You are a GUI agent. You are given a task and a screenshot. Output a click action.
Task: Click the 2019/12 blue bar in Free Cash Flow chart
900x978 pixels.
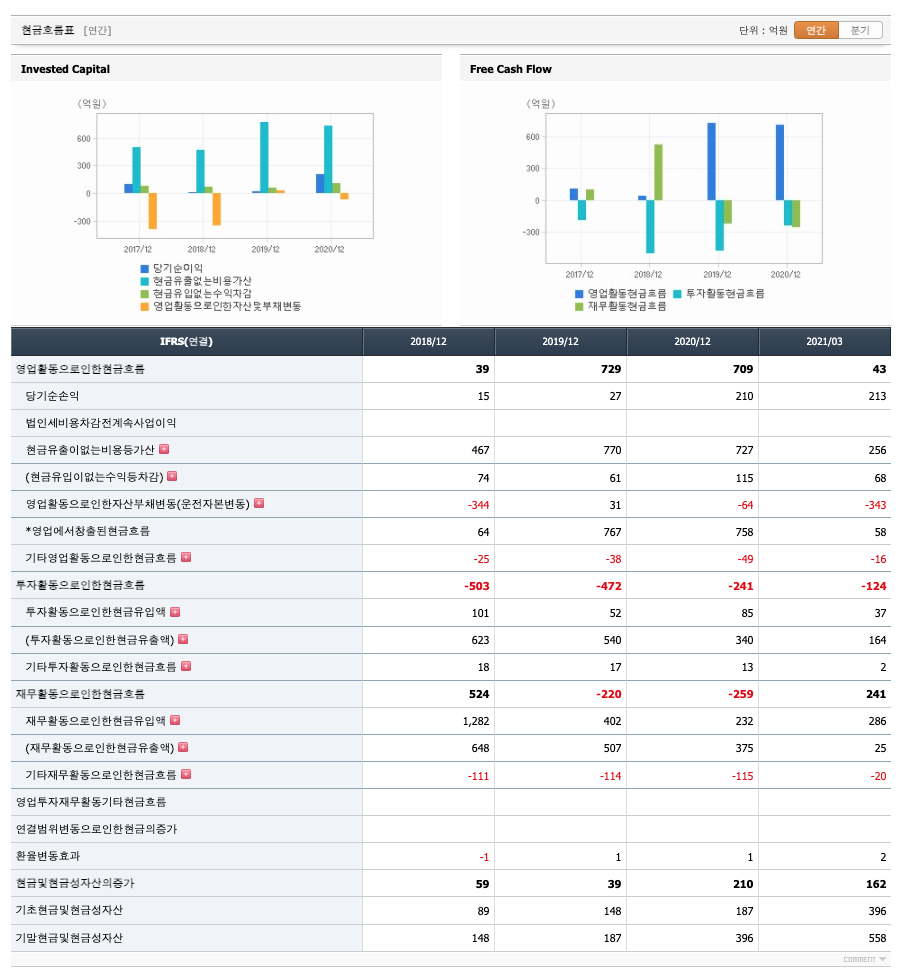712,162
